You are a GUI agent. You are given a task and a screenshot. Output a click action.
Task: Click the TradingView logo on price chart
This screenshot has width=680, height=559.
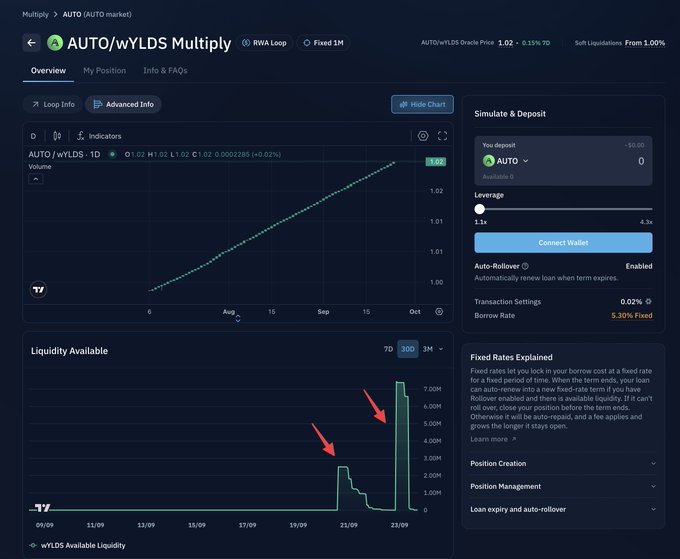tap(38, 289)
